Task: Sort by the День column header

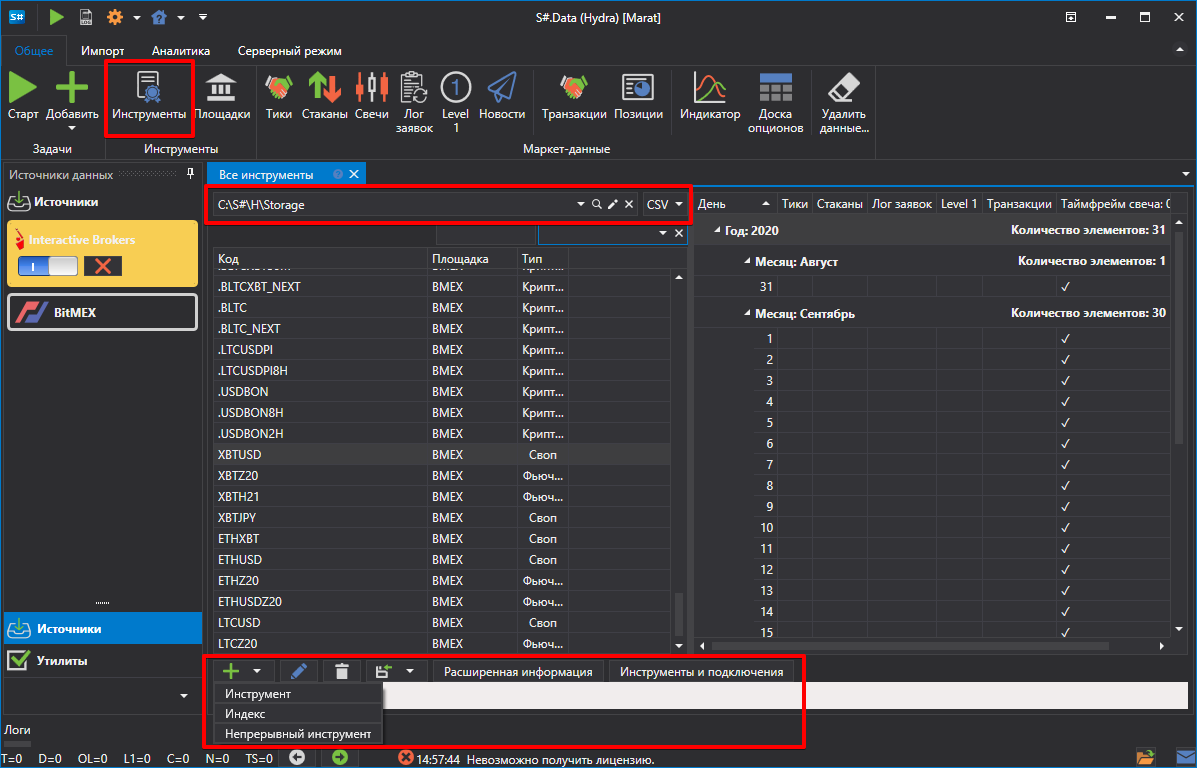Action: point(734,204)
